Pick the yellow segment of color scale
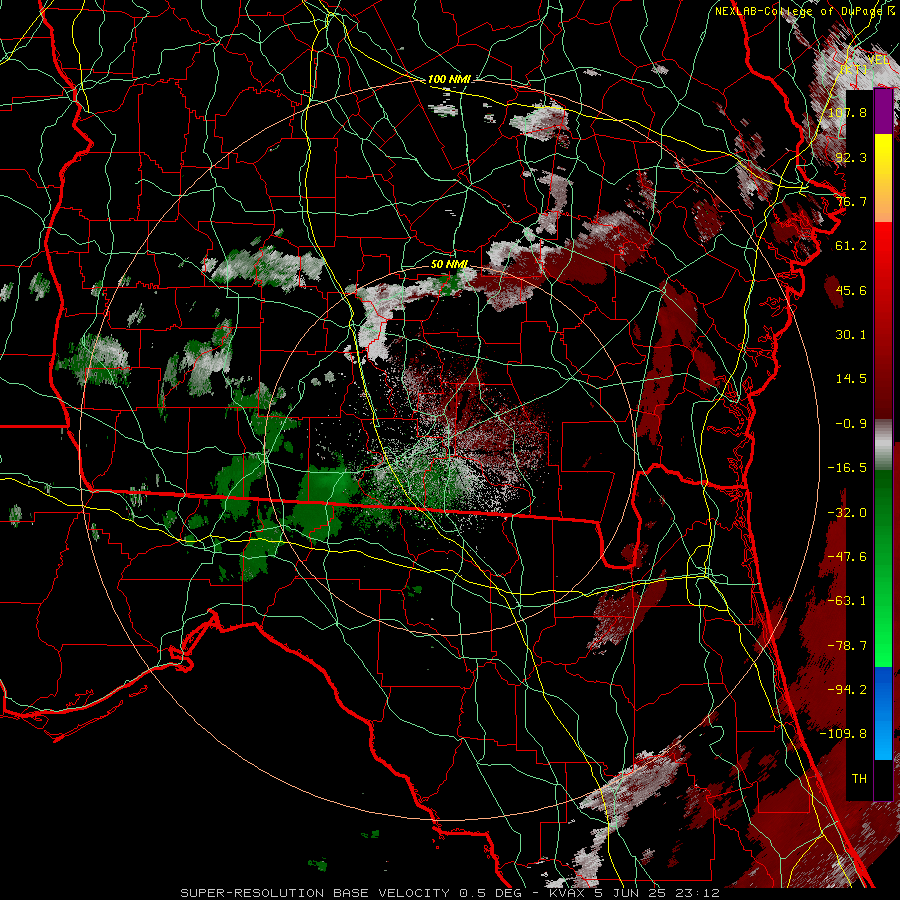The image size is (900, 900). pos(883,149)
